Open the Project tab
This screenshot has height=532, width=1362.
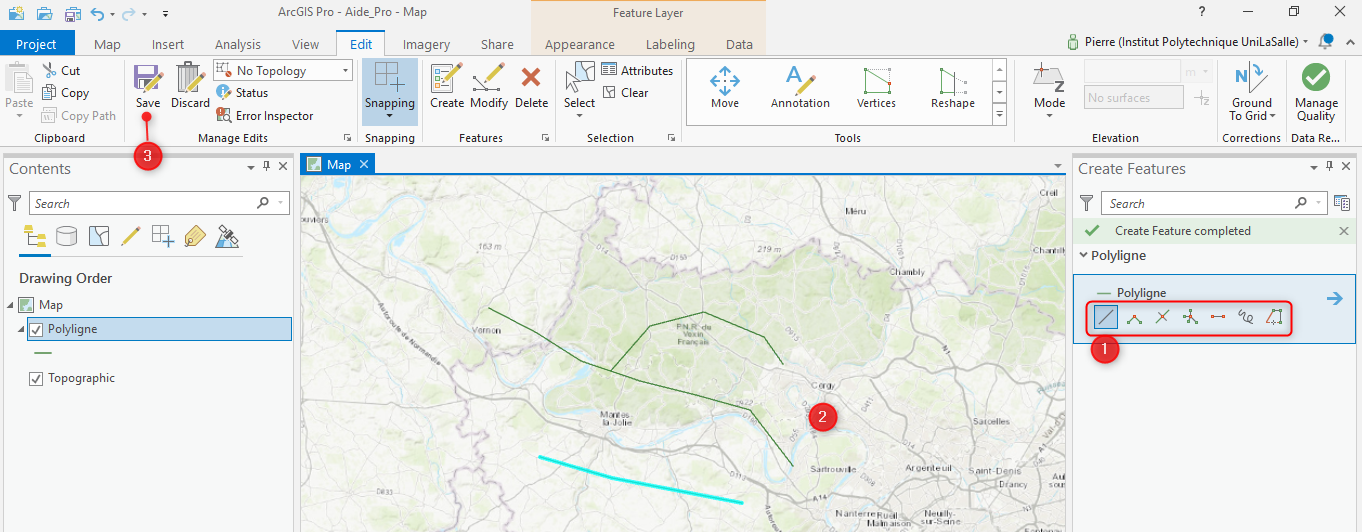(37, 44)
